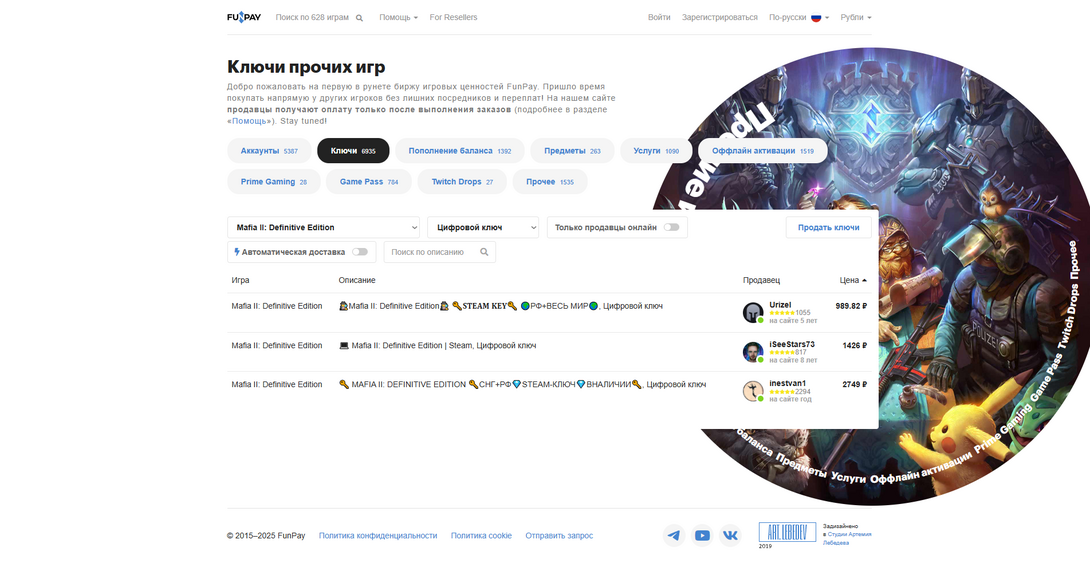The width and height of the screenshot is (1090, 563).
Task: Open the Студии Артемия Лебедева link
Action: pos(847,538)
